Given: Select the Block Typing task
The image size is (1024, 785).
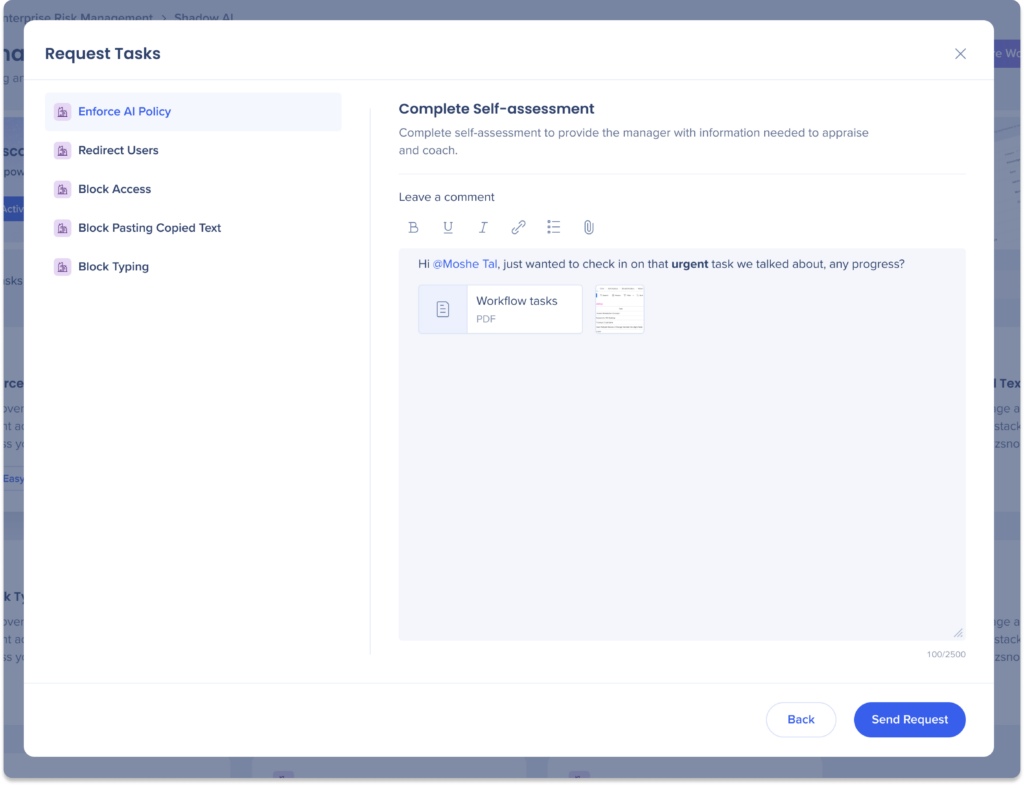Looking at the screenshot, I should click(111, 266).
